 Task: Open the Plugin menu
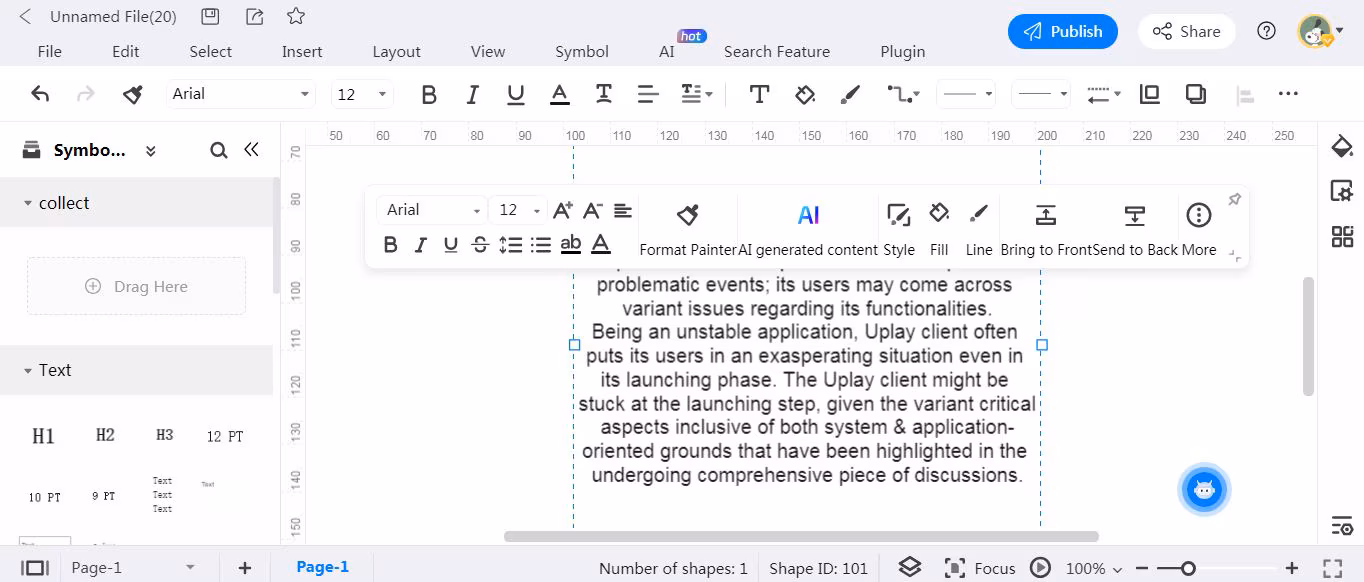903,51
